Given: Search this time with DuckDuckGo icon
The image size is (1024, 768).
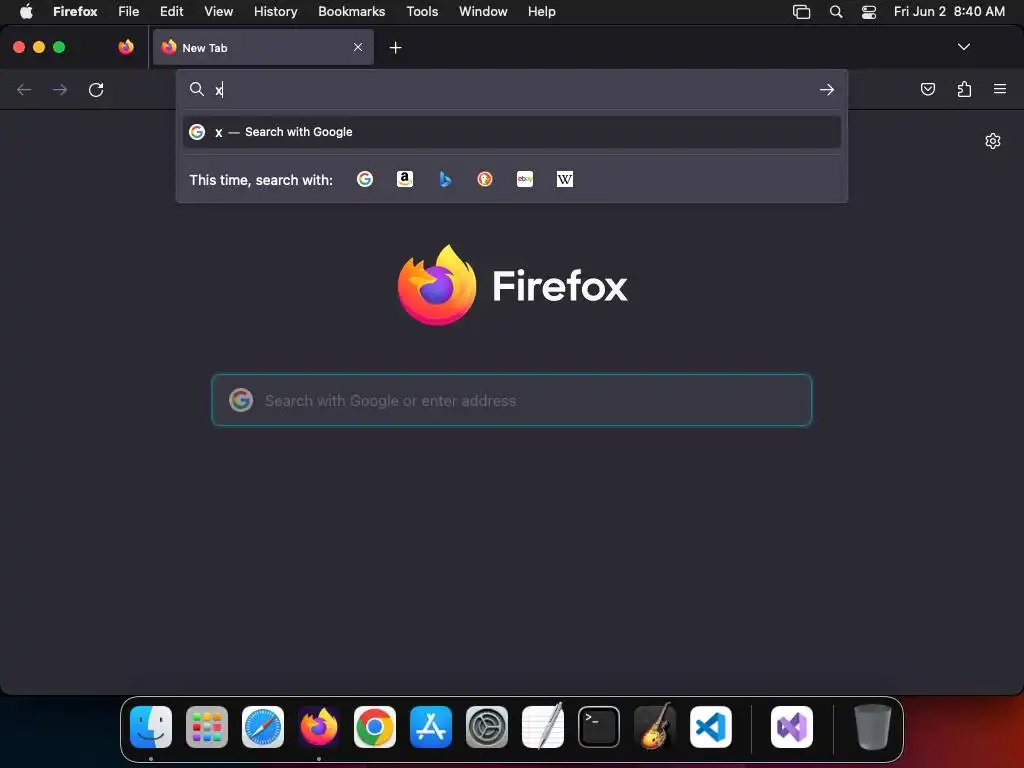Looking at the screenshot, I should pyautogui.click(x=485, y=179).
